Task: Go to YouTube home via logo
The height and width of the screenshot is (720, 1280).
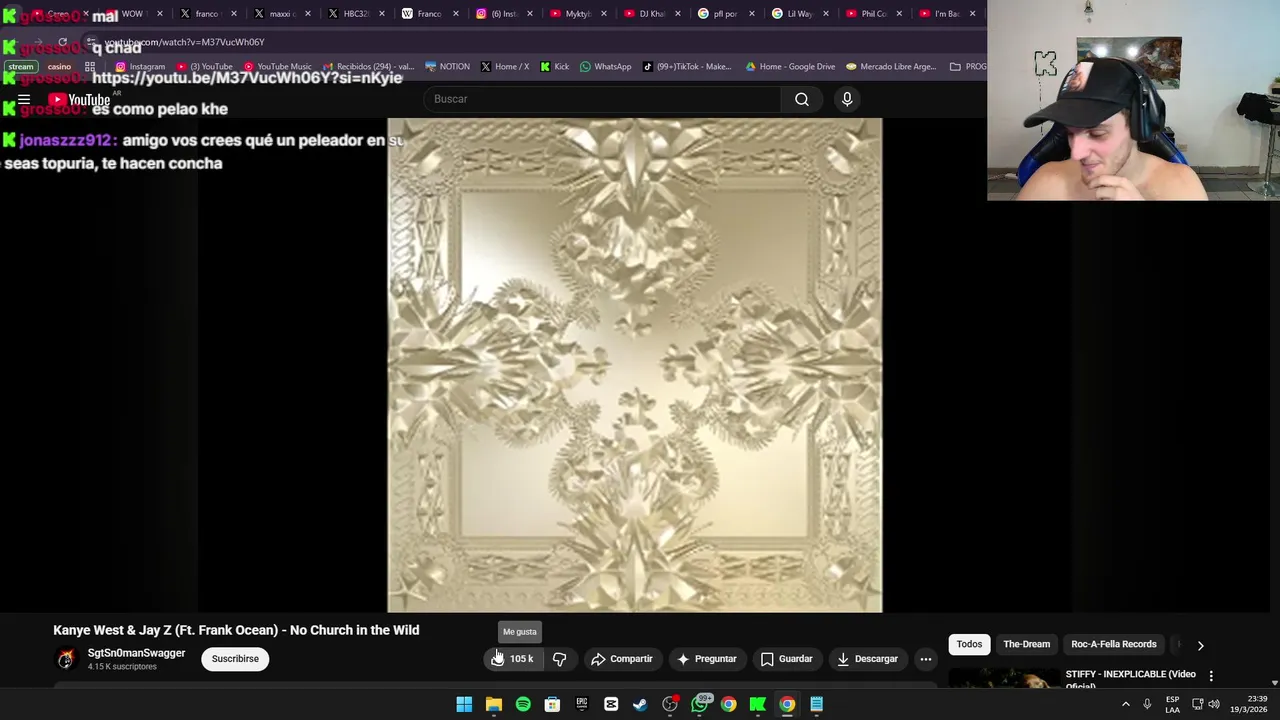Action: click(79, 99)
